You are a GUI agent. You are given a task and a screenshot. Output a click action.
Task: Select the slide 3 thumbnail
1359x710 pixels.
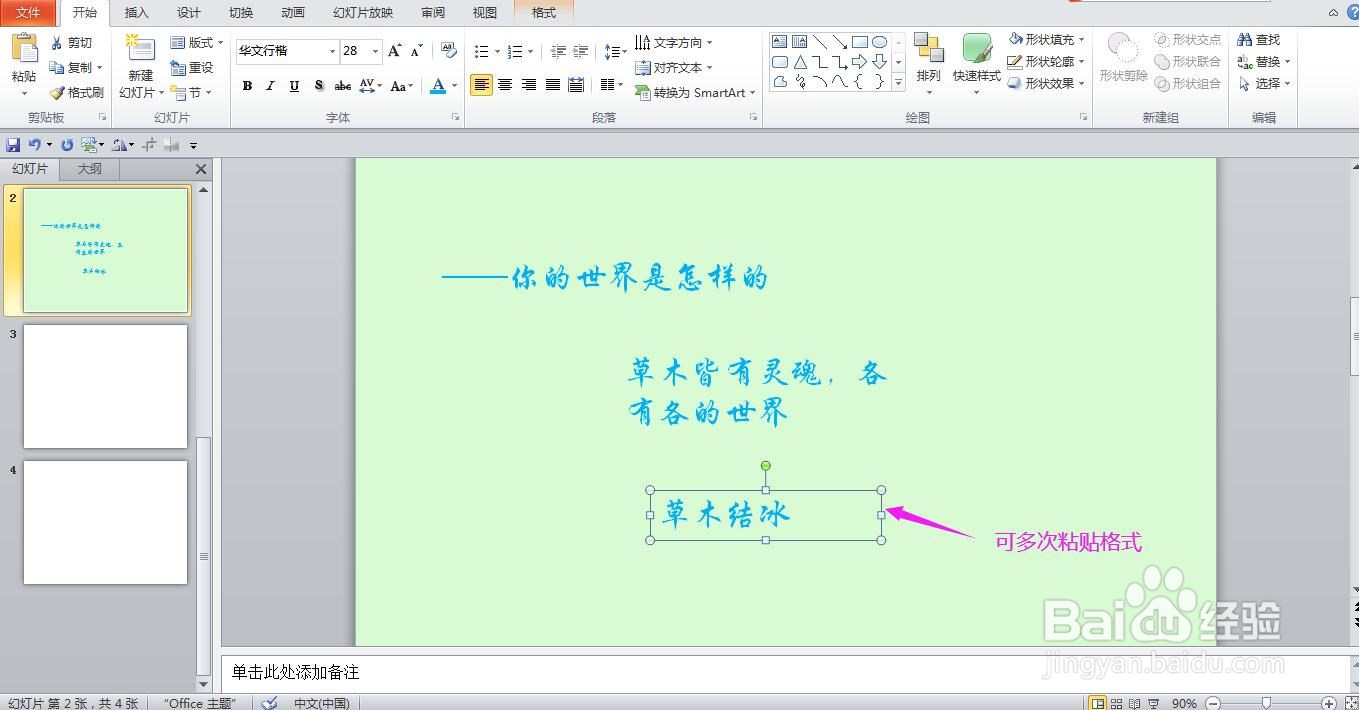pos(105,386)
